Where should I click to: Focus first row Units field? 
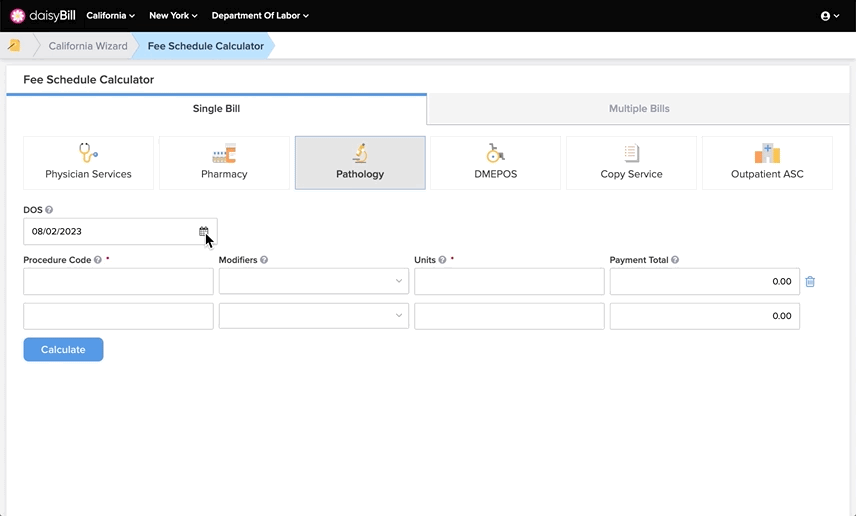point(509,281)
